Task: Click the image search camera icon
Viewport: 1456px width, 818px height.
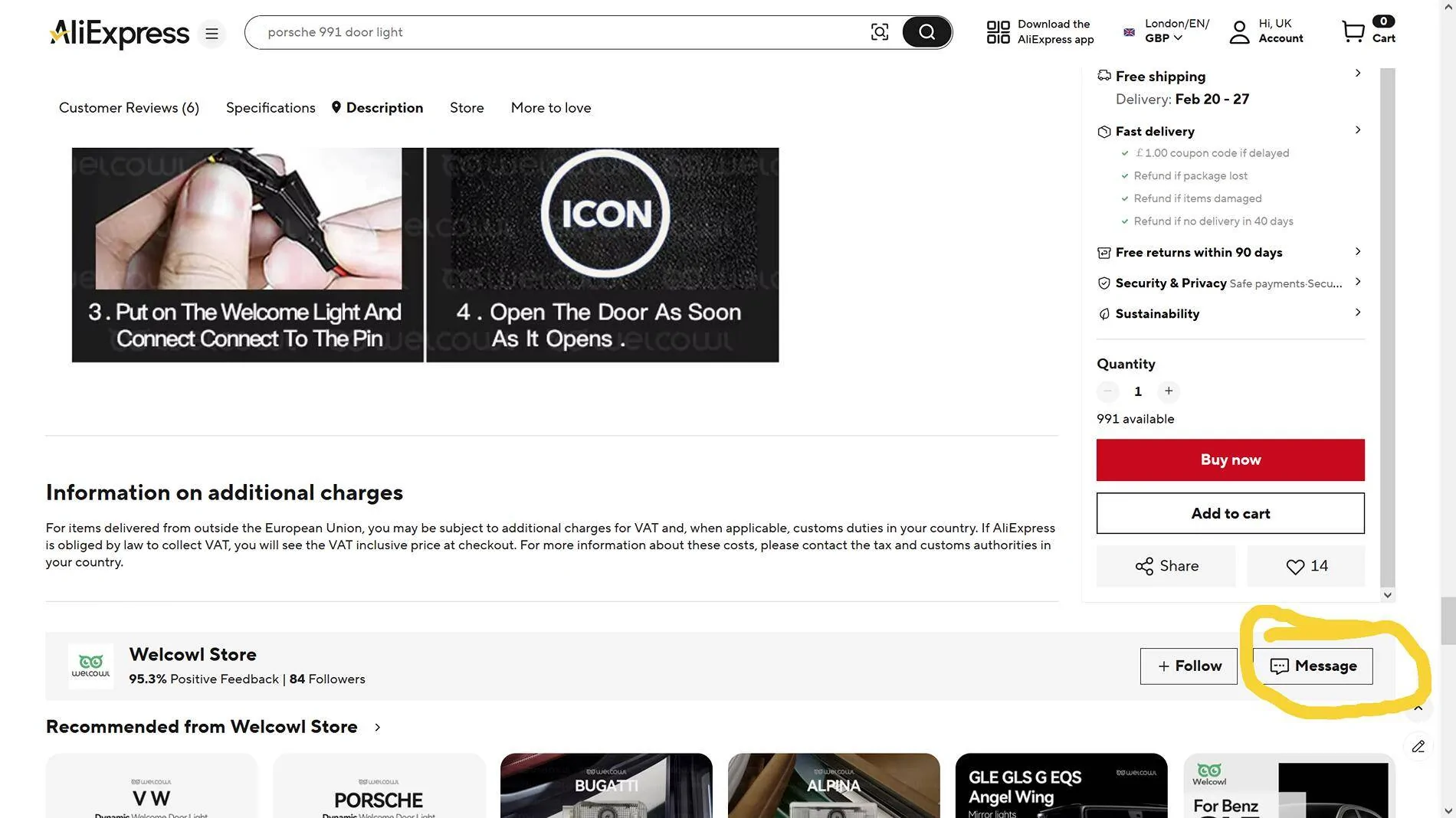Action: [x=880, y=32]
